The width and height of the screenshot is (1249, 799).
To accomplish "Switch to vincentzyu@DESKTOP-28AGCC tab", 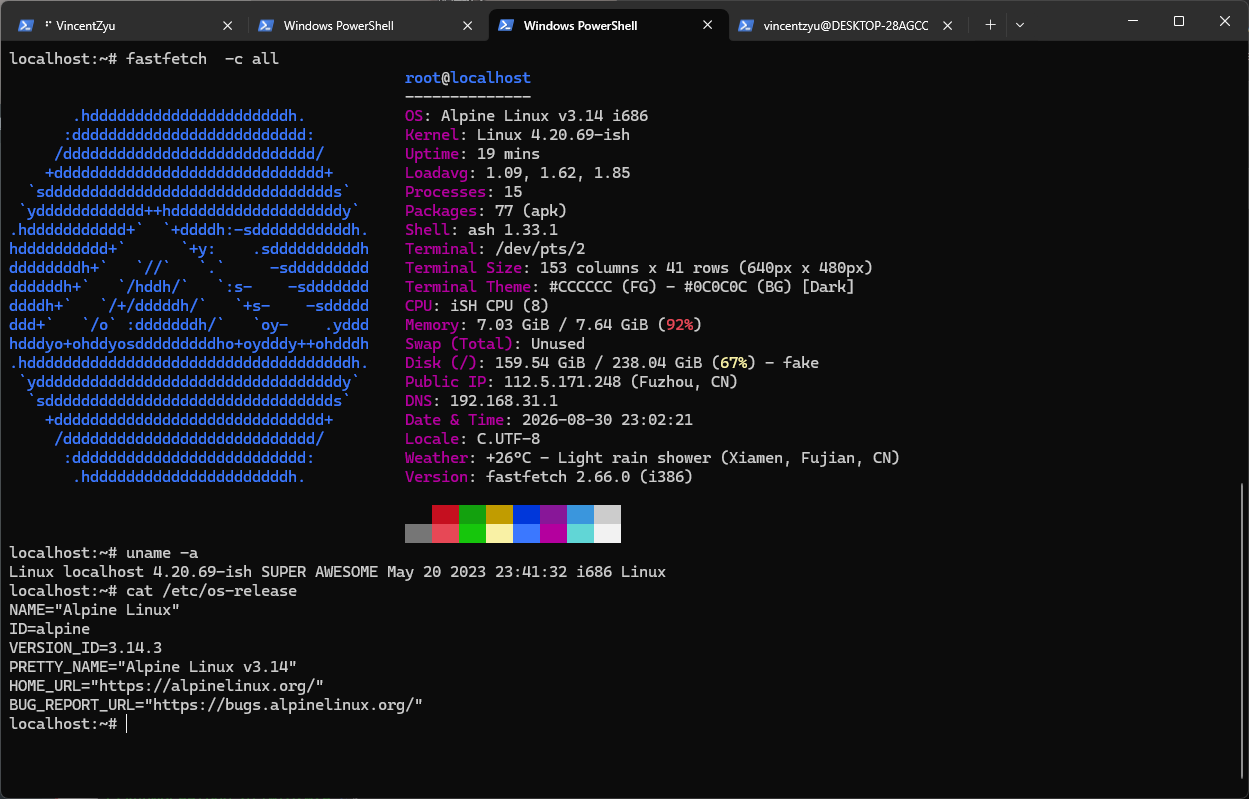I will [847, 25].
